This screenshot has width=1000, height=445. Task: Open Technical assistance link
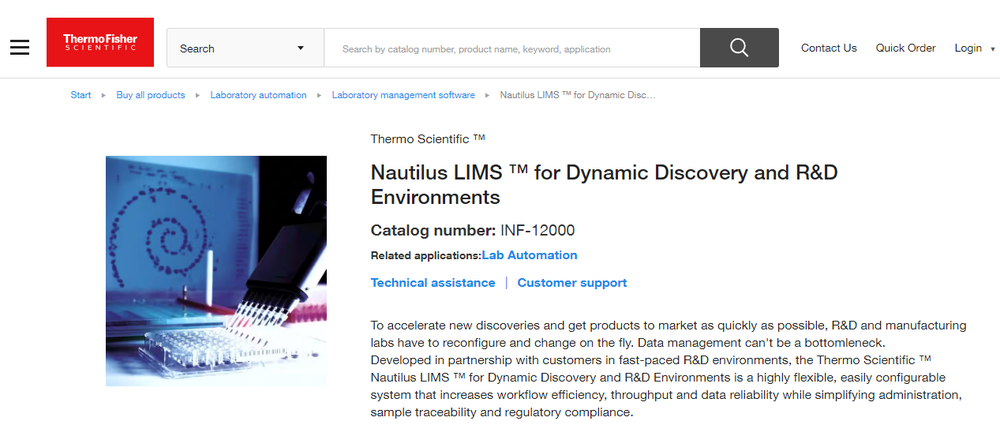pos(432,282)
